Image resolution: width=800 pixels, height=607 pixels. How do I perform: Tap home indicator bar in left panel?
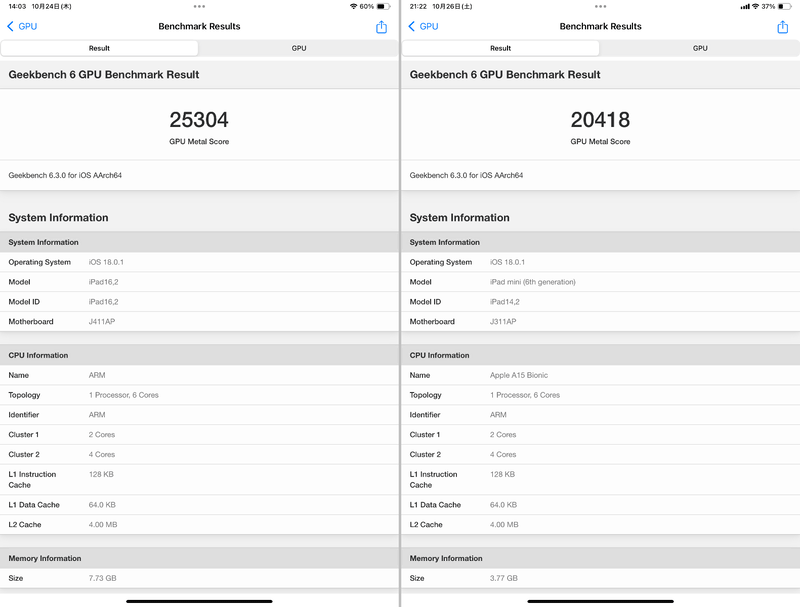pos(199,601)
